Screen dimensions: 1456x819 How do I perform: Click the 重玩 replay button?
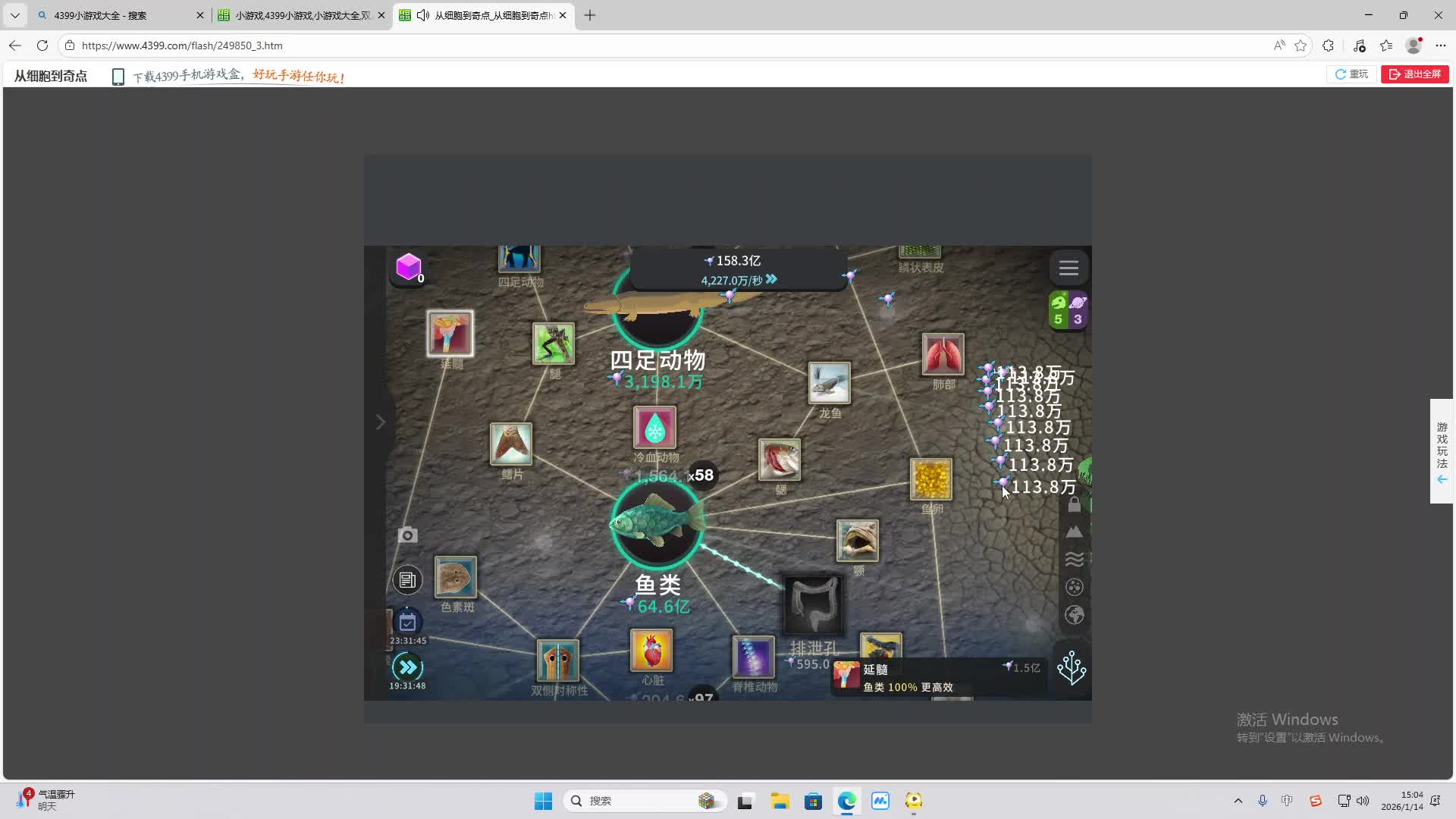coord(1351,74)
